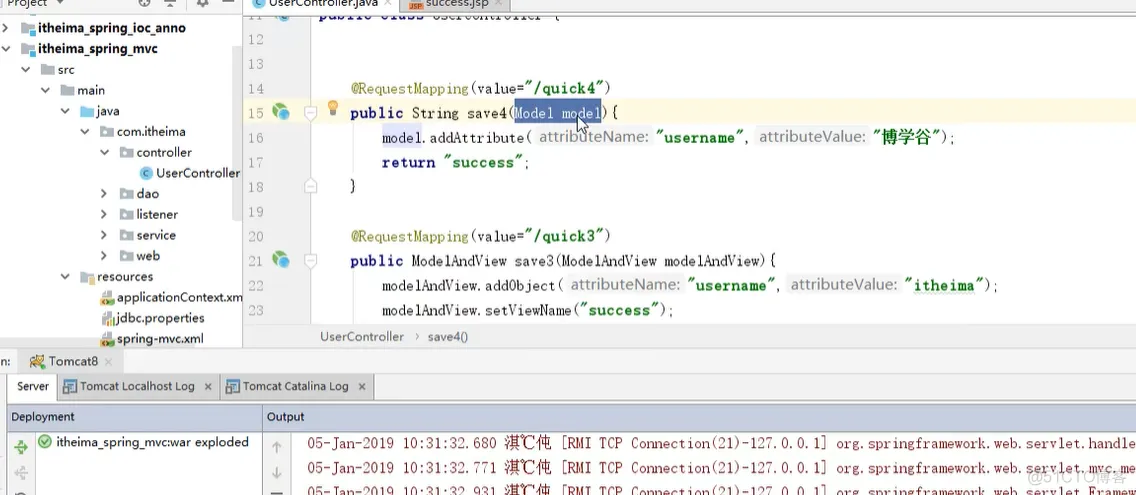Expand the dao package folder
1136x495 pixels.
click(104, 194)
